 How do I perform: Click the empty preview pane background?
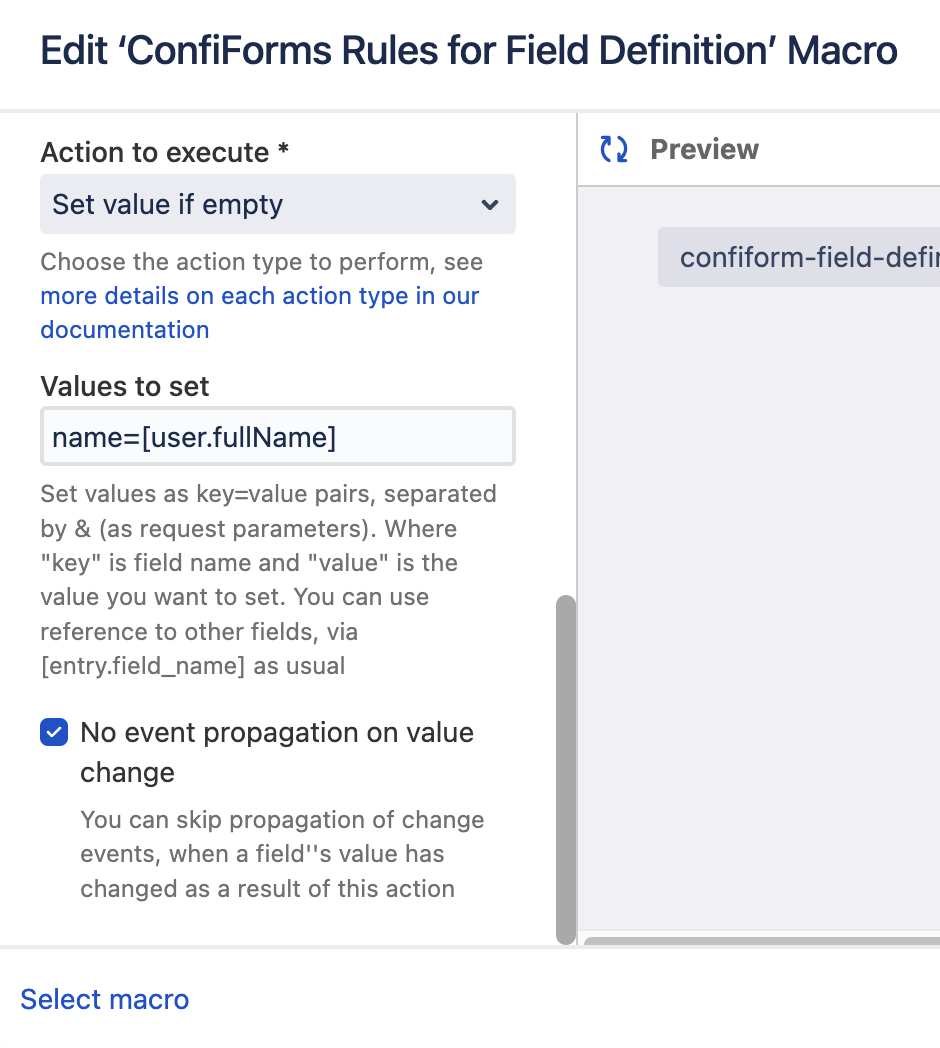[760, 600]
